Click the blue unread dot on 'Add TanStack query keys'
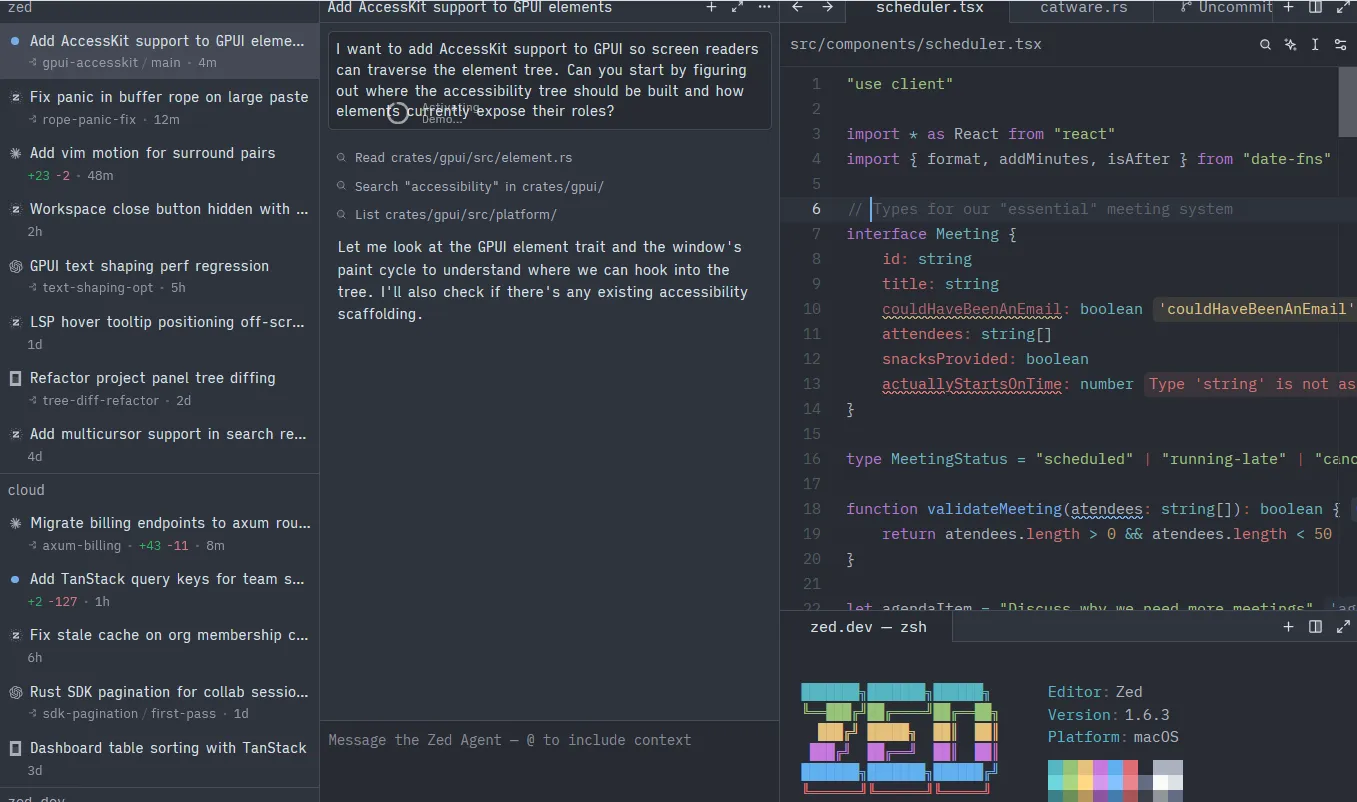The width and height of the screenshot is (1357, 802). 15,579
